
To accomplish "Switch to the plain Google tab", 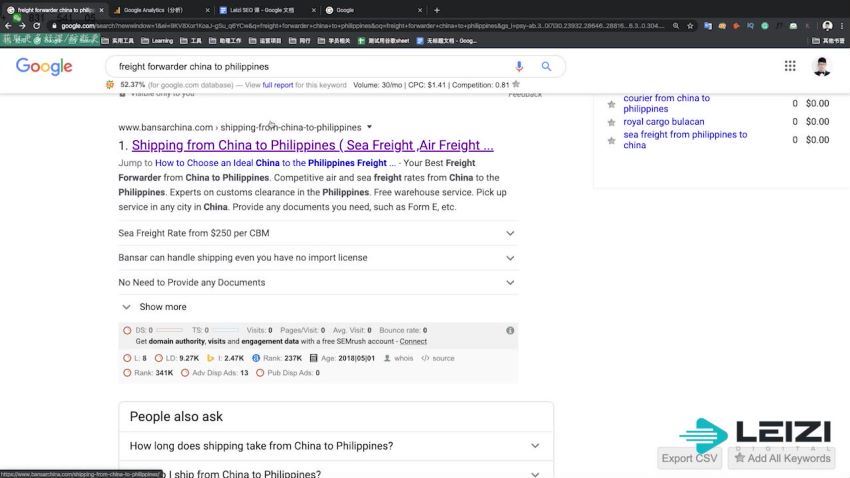I will pyautogui.click(x=374, y=10).
